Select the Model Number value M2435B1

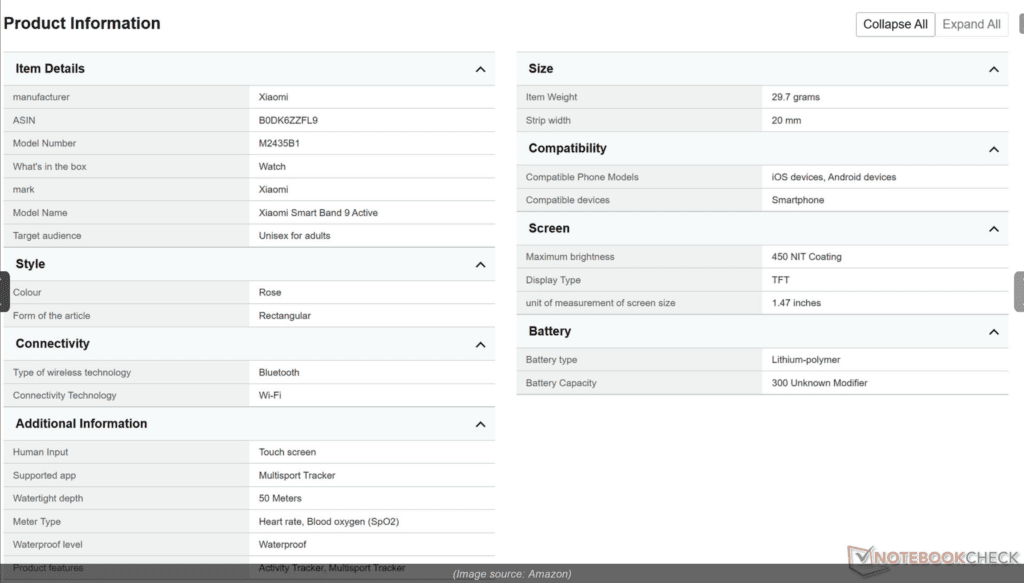coord(279,143)
